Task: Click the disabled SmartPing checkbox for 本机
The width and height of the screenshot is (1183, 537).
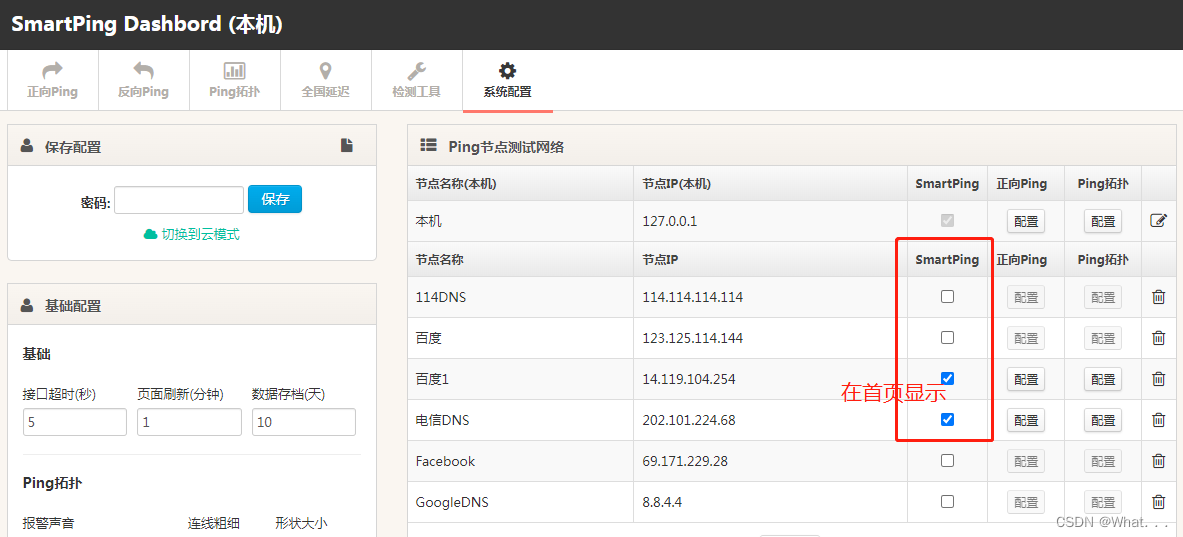Action: pos(948,220)
